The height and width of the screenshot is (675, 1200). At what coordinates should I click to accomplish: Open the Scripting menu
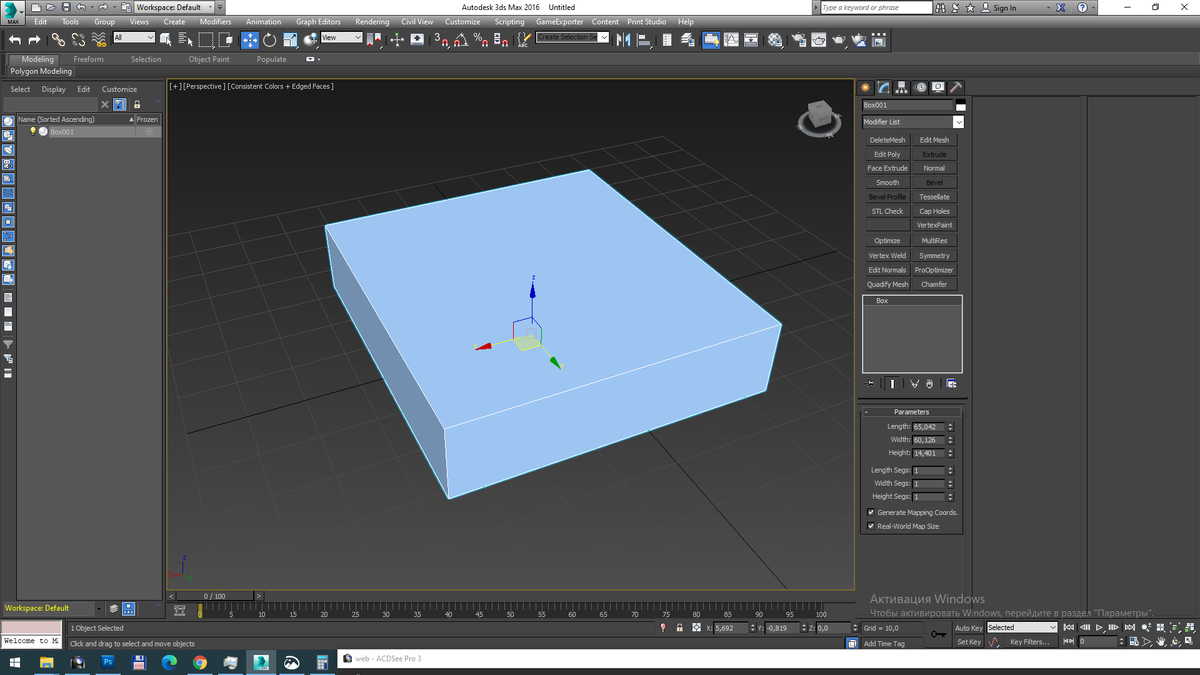coord(509,21)
